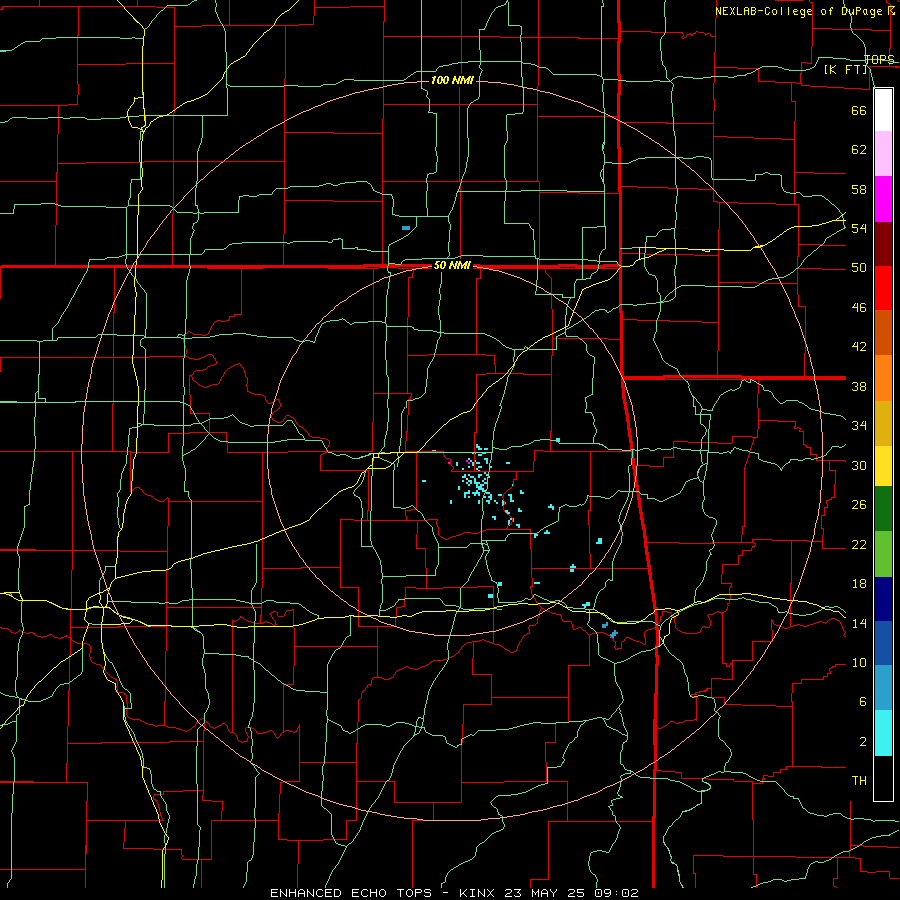Viewport: 900px width, 900px height.
Task: Click the dark orange 46 legend swatch
Action: pos(883,332)
